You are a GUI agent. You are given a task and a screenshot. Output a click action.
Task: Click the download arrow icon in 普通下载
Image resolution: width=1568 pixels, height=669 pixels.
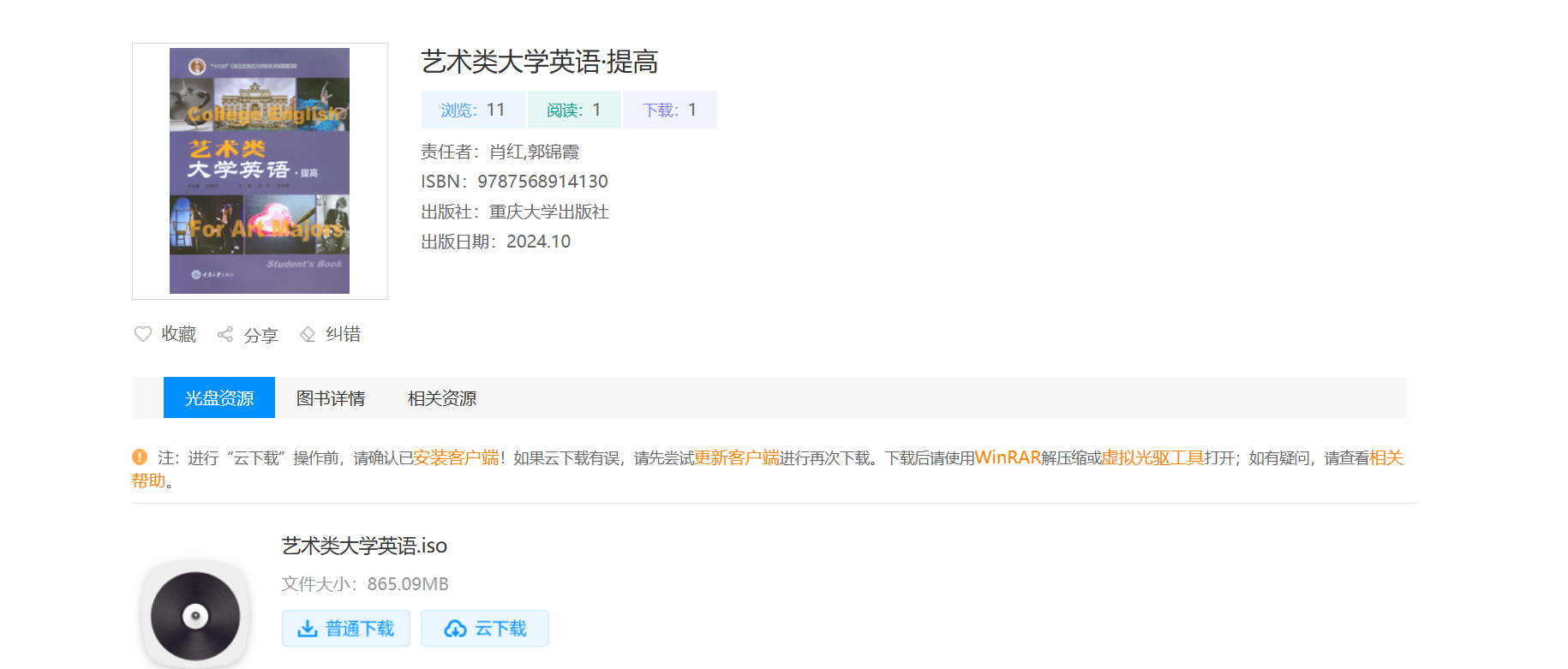click(307, 629)
